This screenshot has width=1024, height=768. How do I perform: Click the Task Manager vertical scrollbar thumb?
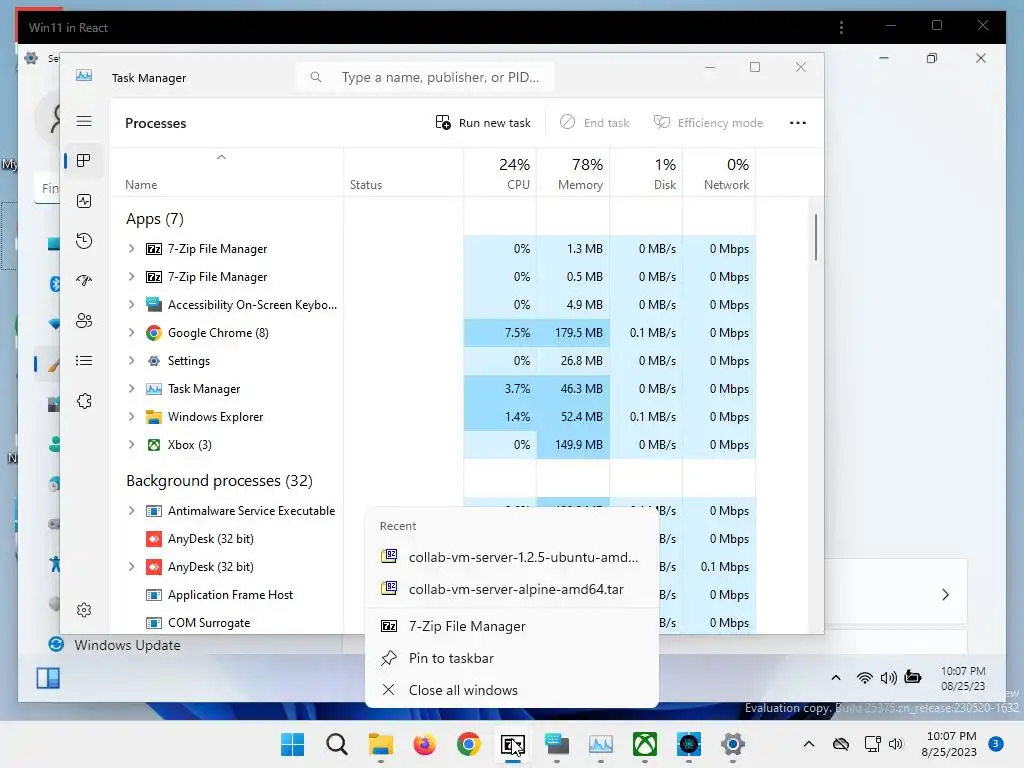coord(816,236)
